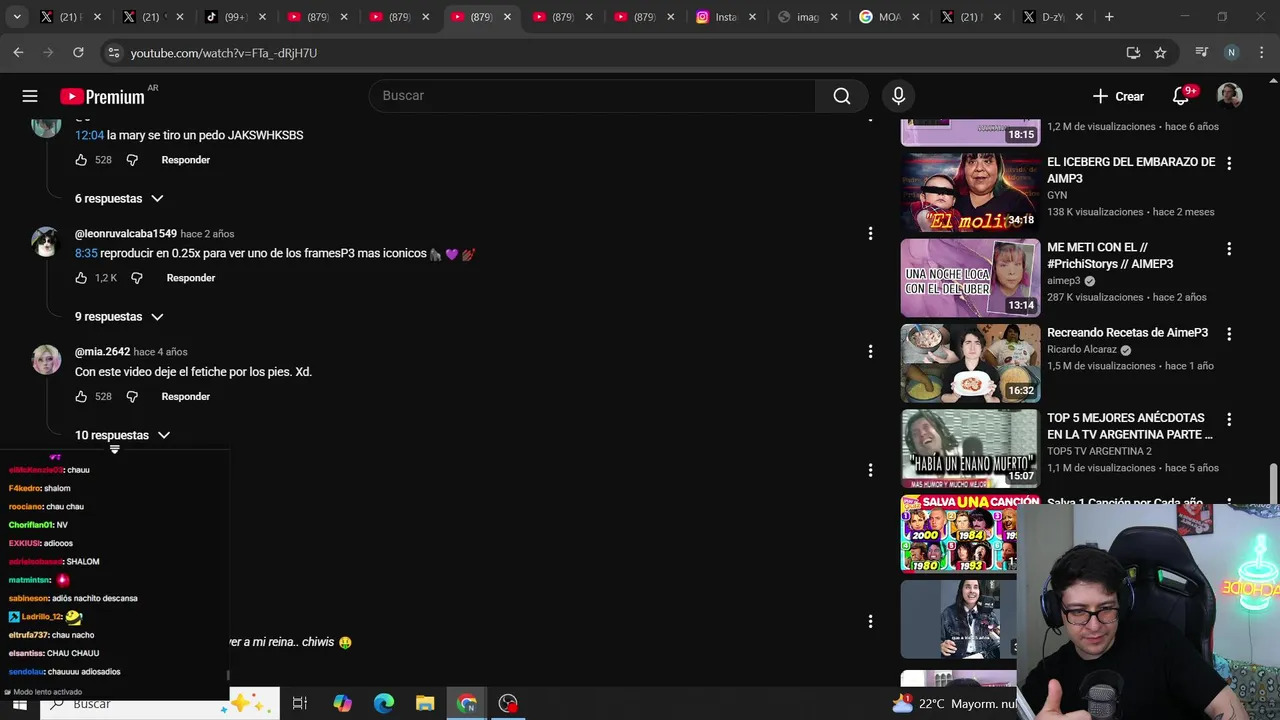Open EL ICEBERG DEL EMBARAZO thumbnail
The width and height of the screenshot is (1280, 720).
[x=970, y=193]
